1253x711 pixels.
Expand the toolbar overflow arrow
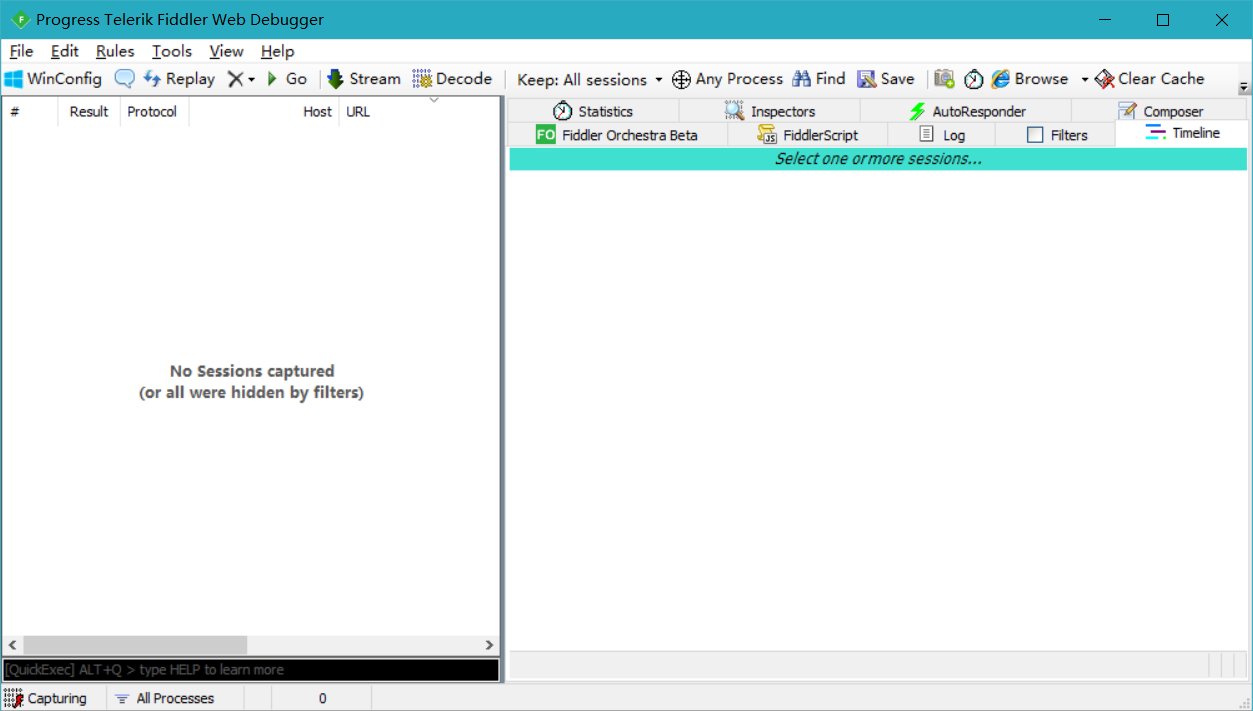[1244, 87]
